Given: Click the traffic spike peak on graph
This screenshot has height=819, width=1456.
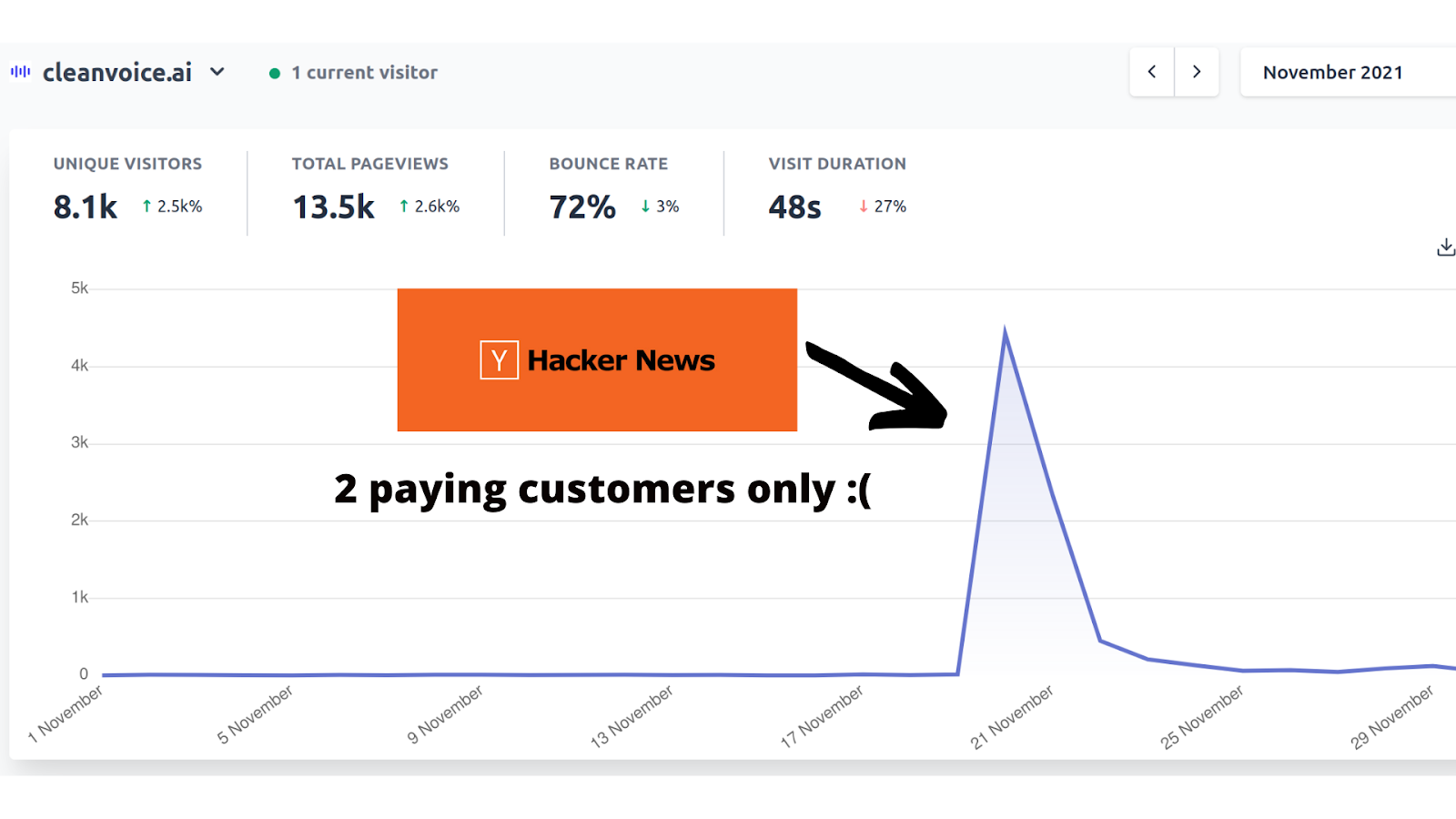Looking at the screenshot, I should coord(1005,329).
